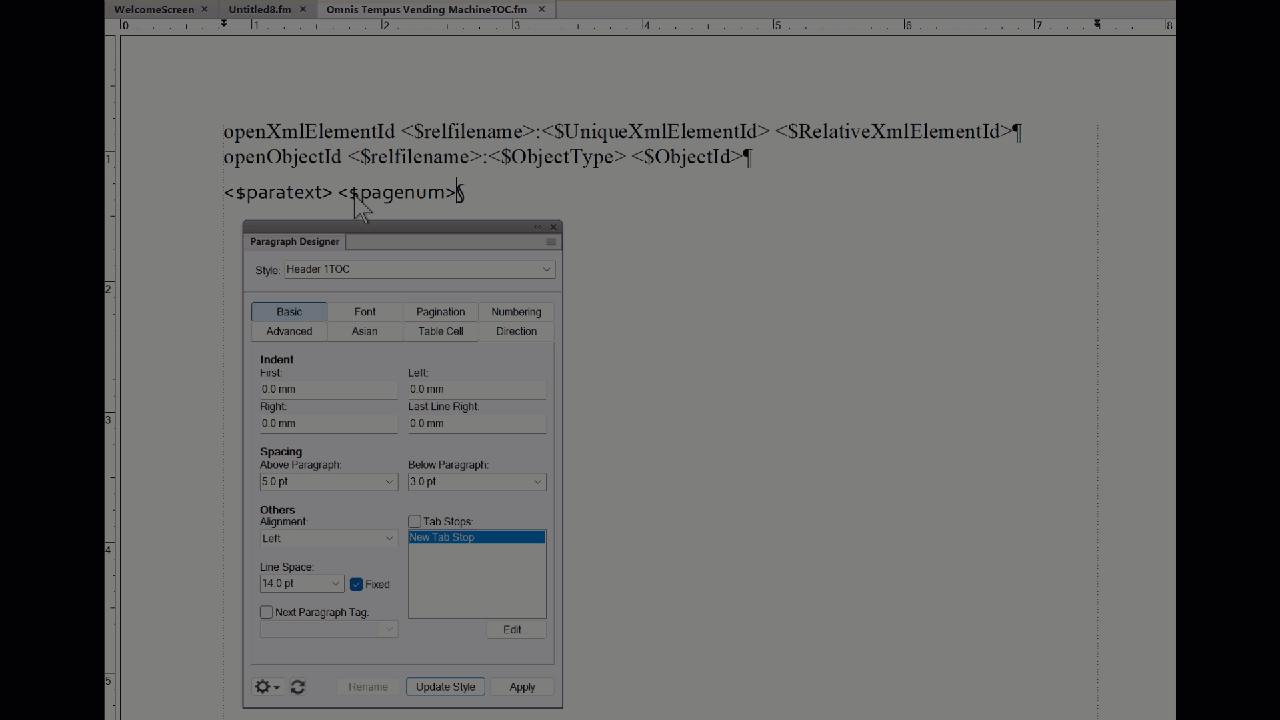1280x720 pixels.
Task: Close the WelcomeScreen document tab
Action: (205, 9)
